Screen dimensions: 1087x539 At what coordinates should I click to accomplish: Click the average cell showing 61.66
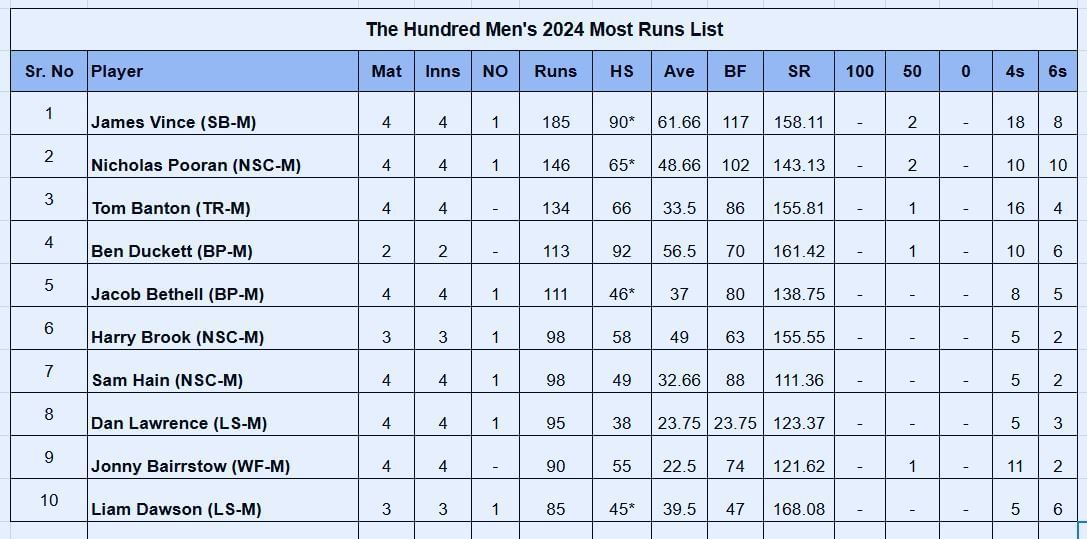coord(679,122)
